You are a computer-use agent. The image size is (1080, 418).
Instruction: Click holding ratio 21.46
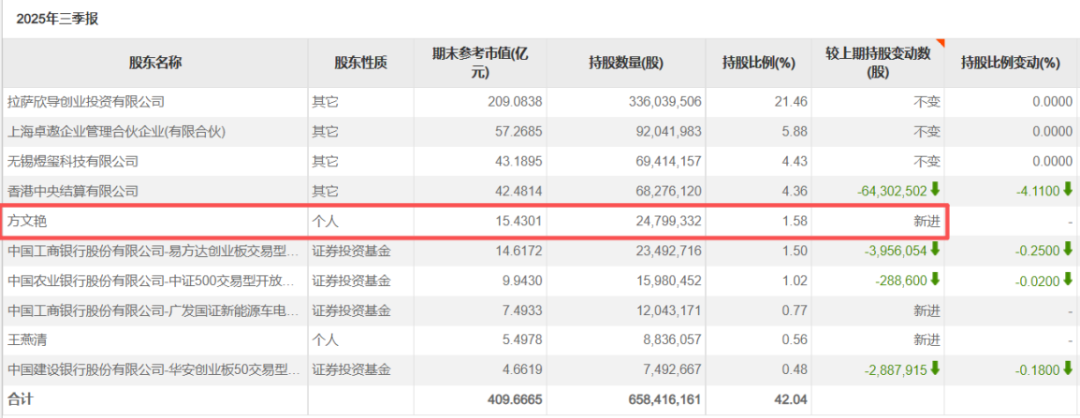[x=793, y=102]
